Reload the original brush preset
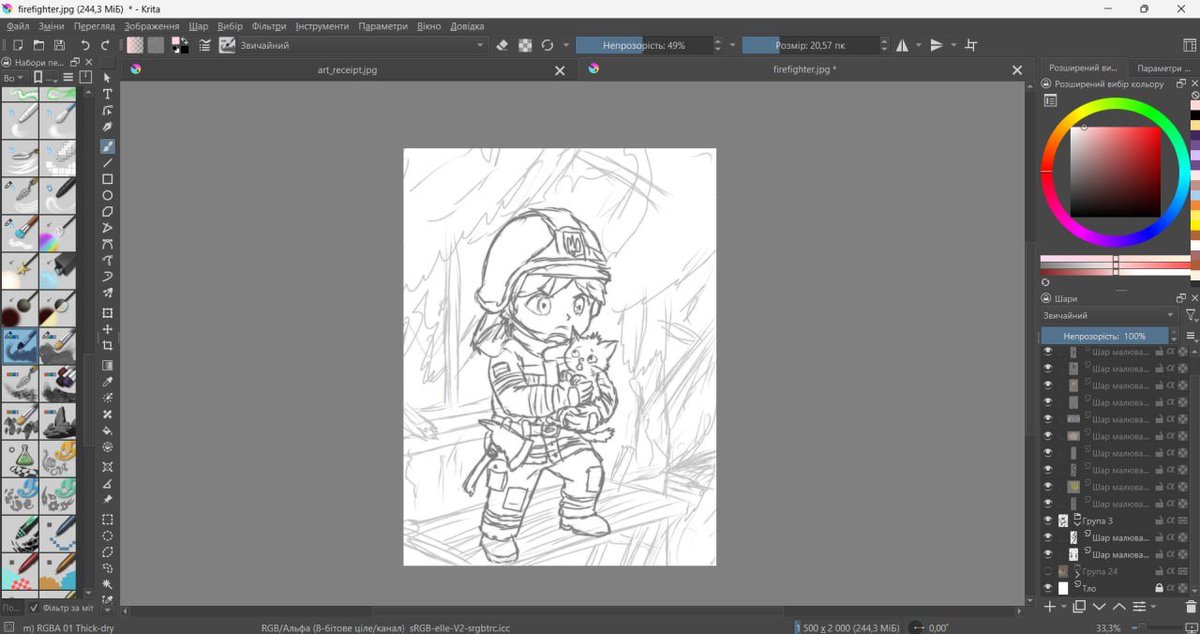The height and width of the screenshot is (634, 1200). tap(547, 45)
